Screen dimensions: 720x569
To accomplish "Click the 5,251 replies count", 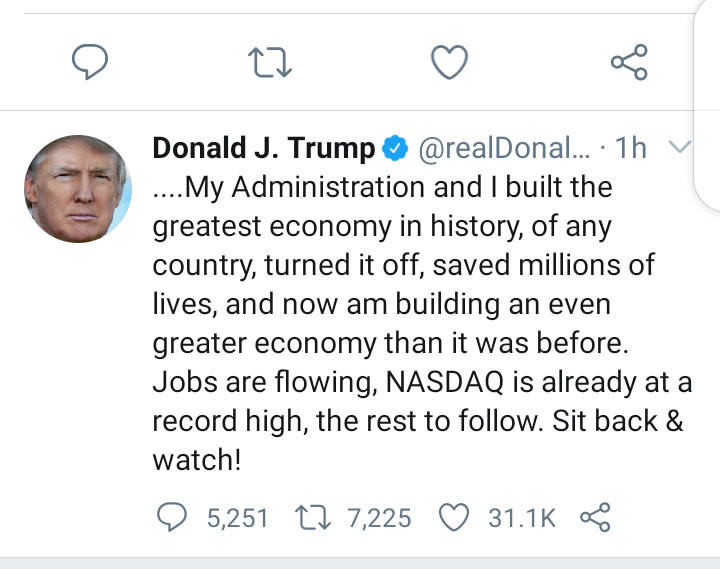I will click(237, 518).
